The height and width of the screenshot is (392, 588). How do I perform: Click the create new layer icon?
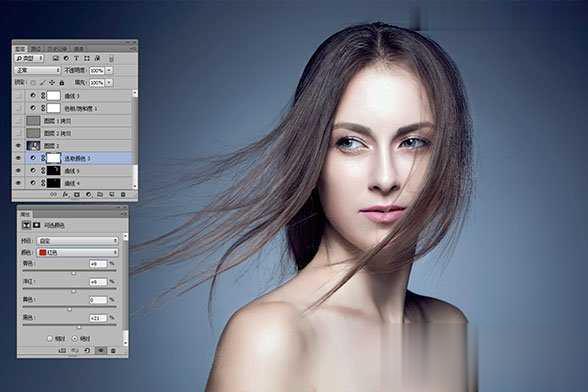tap(111, 195)
